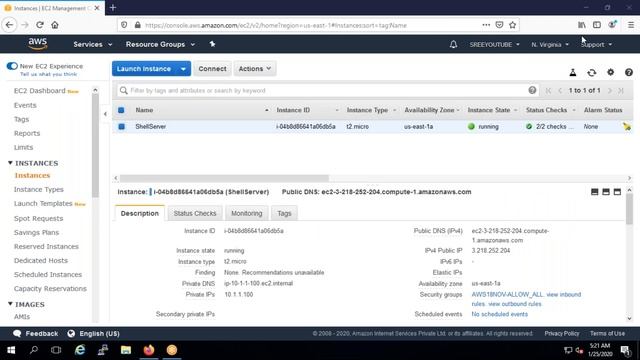Refresh the instances list
Screen dimensions: 640x360
(x=591, y=73)
